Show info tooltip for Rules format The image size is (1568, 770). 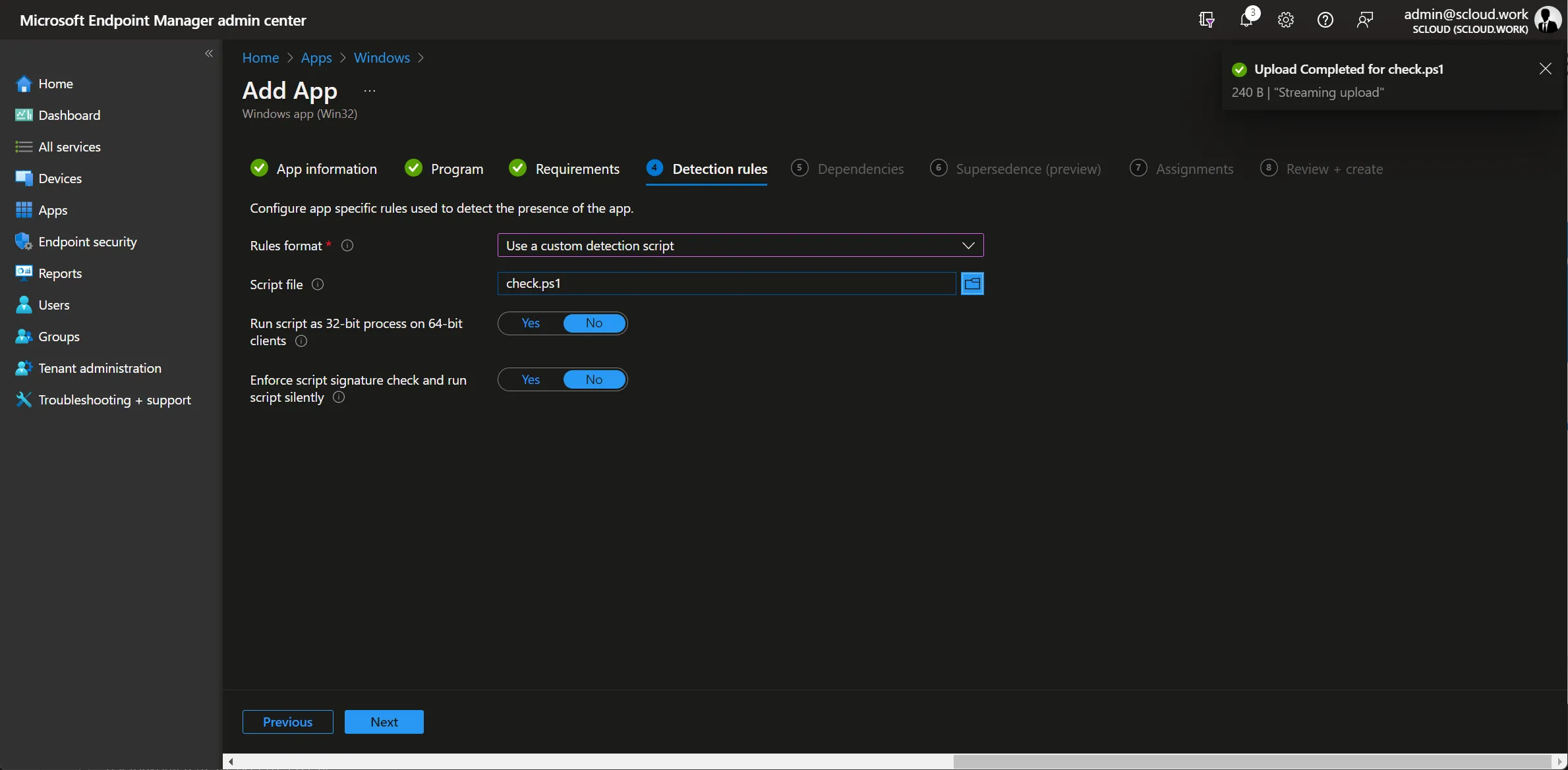point(347,246)
